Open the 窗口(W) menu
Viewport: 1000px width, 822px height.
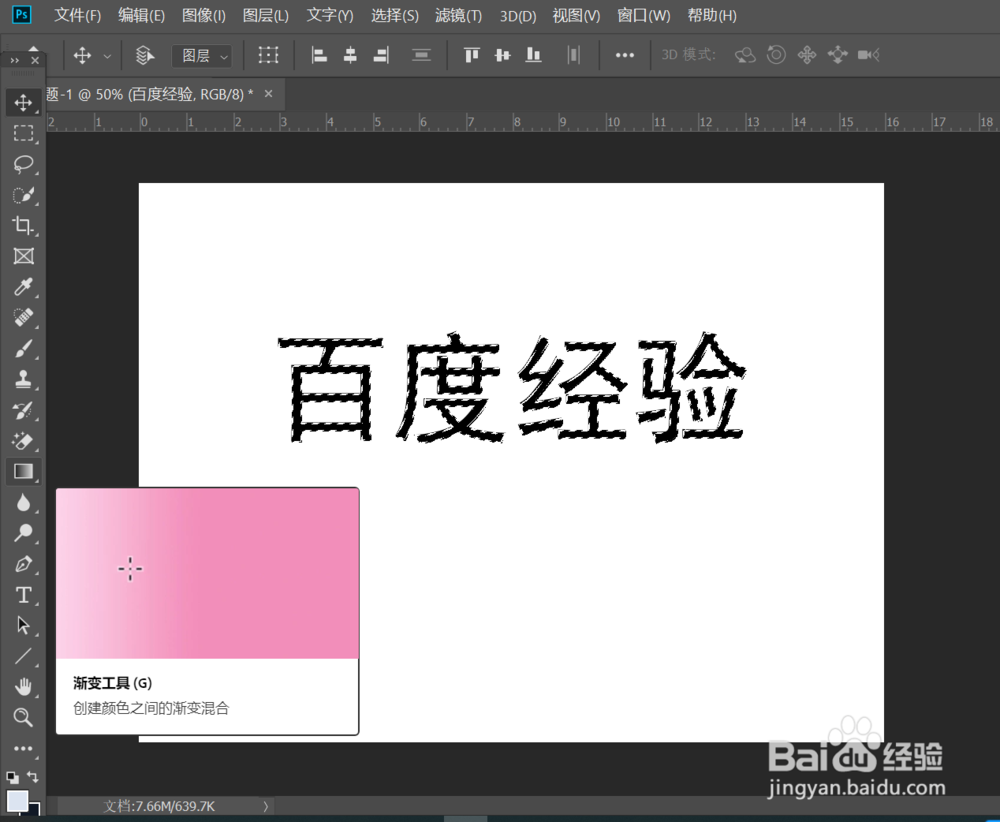pyautogui.click(x=643, y=15)
